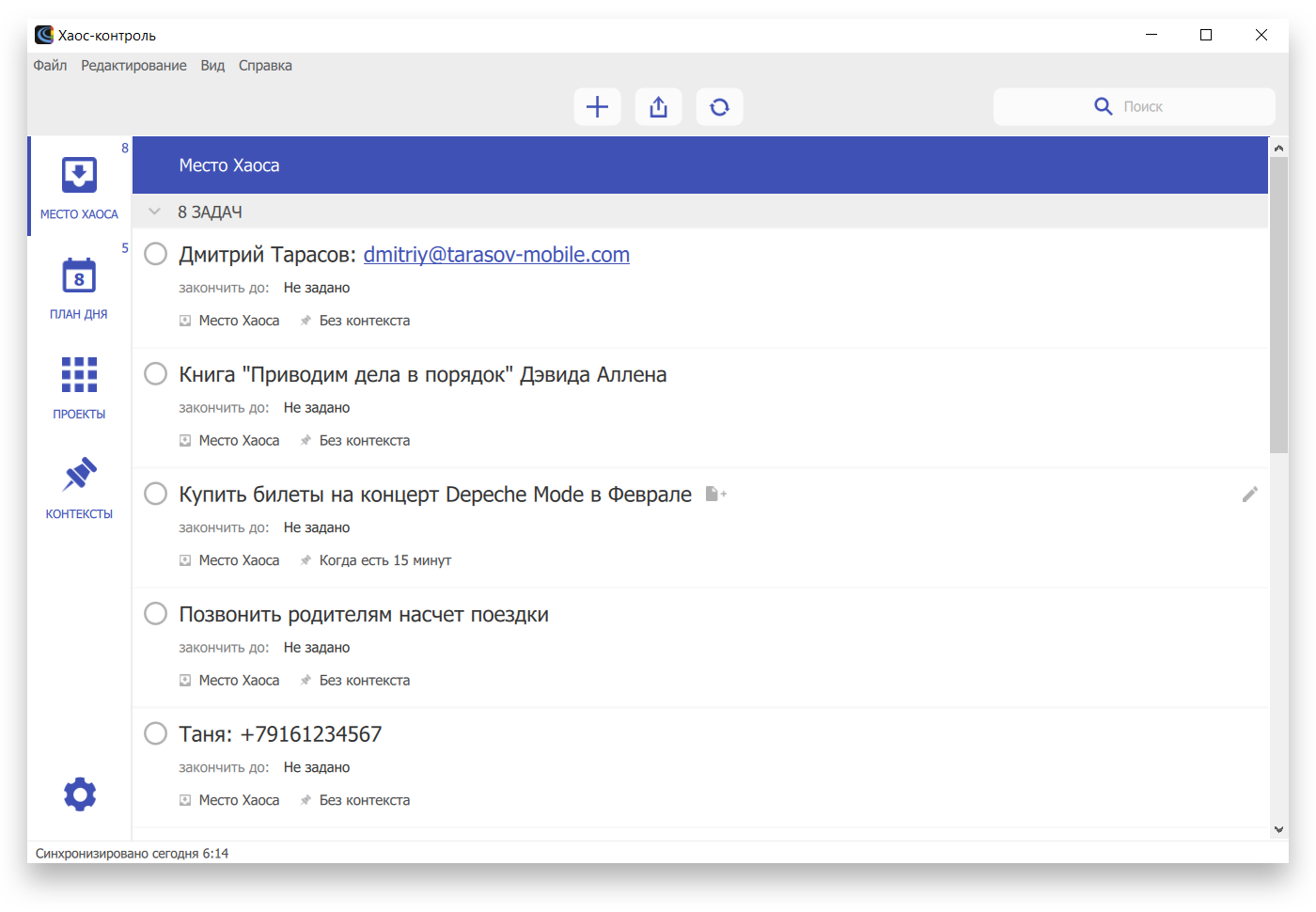Click folder icon in Дмитрий Тарасов task
The width and height of the screenshot is (1316, 912).
click(185, 321)
